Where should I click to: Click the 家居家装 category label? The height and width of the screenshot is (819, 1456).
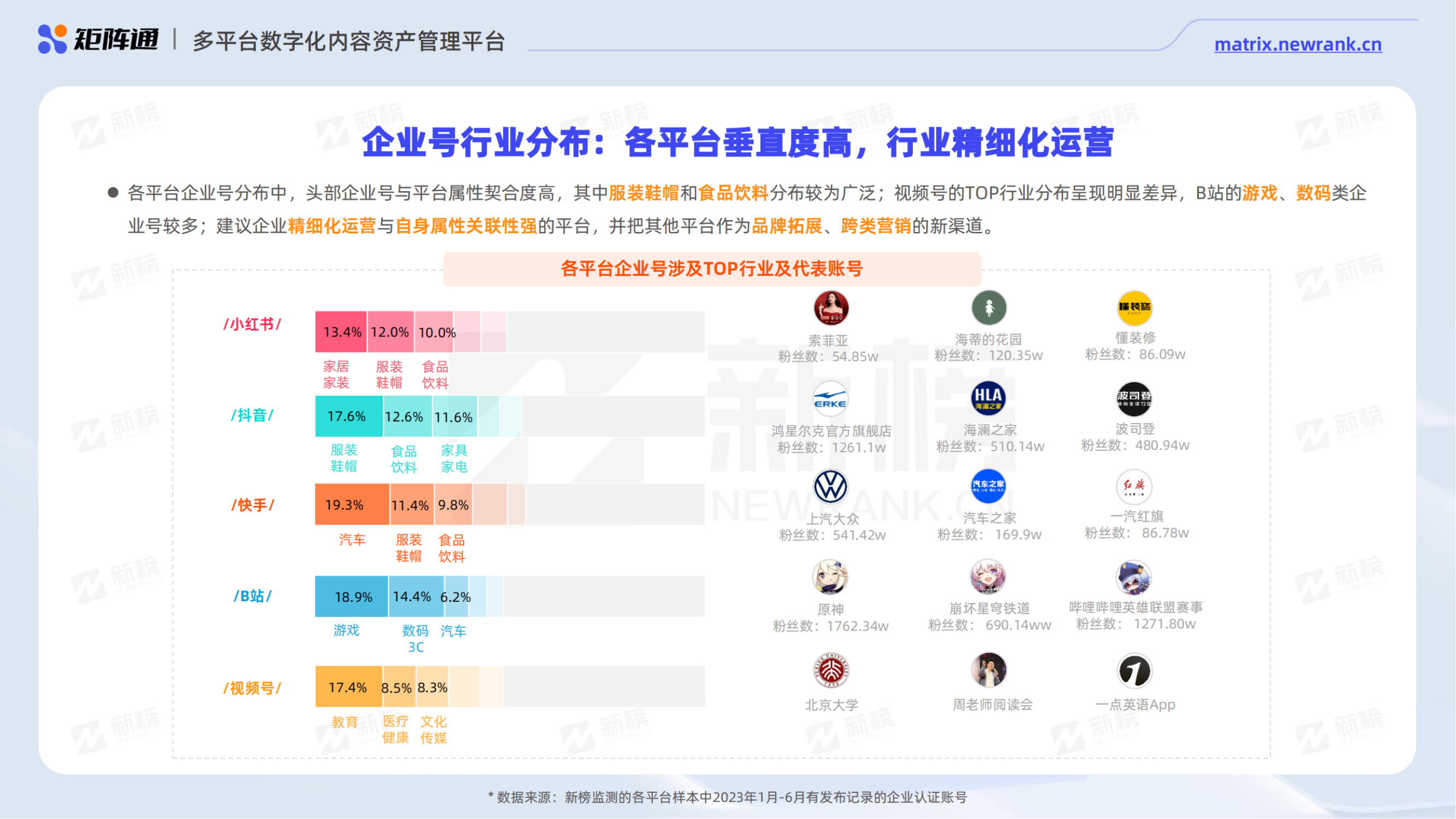[x=336, y=375]
